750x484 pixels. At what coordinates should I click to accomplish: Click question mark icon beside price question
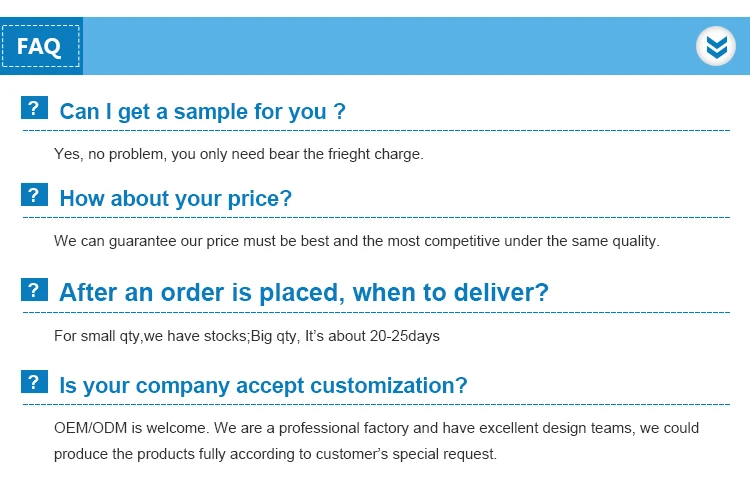pos(34,195)
